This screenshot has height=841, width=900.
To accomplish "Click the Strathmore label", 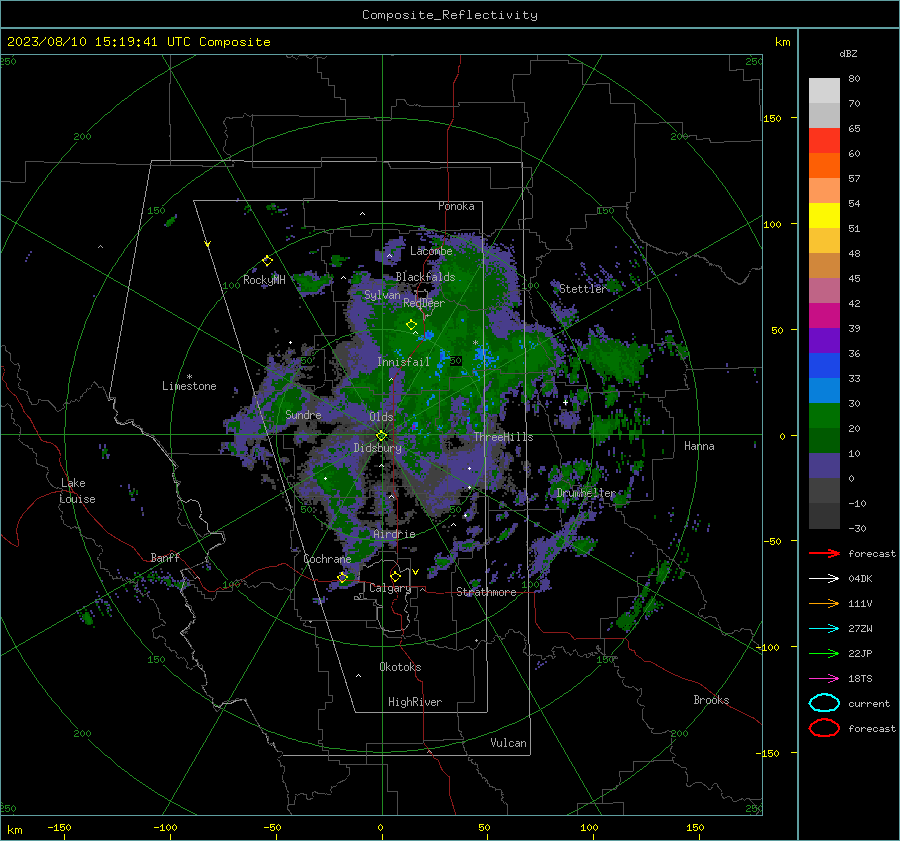I will 486,592.
